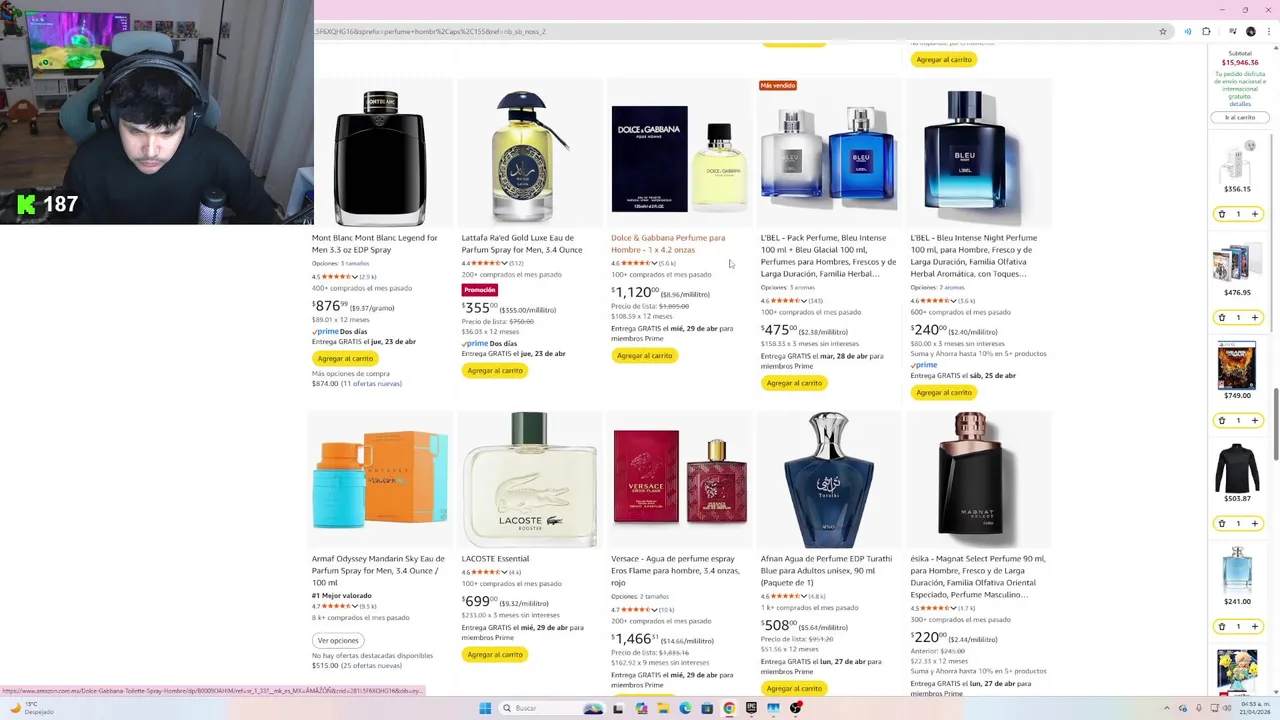
Task: Expand the LACOSTE Essential rating chevron
Action: pos(504,572)
